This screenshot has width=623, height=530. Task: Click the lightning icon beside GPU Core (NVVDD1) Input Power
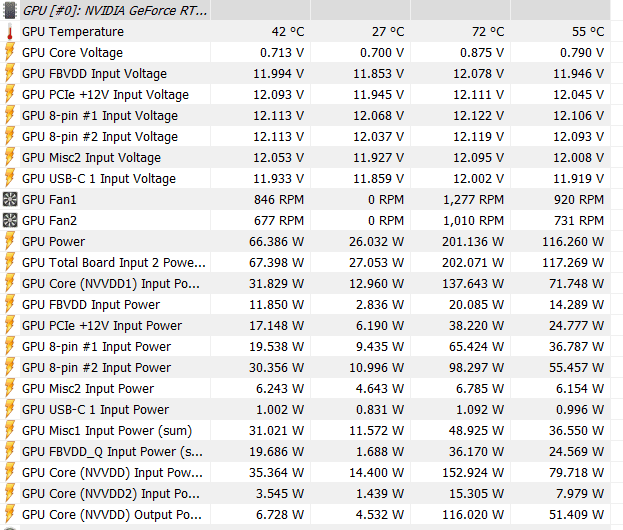(x=10, y=284)
